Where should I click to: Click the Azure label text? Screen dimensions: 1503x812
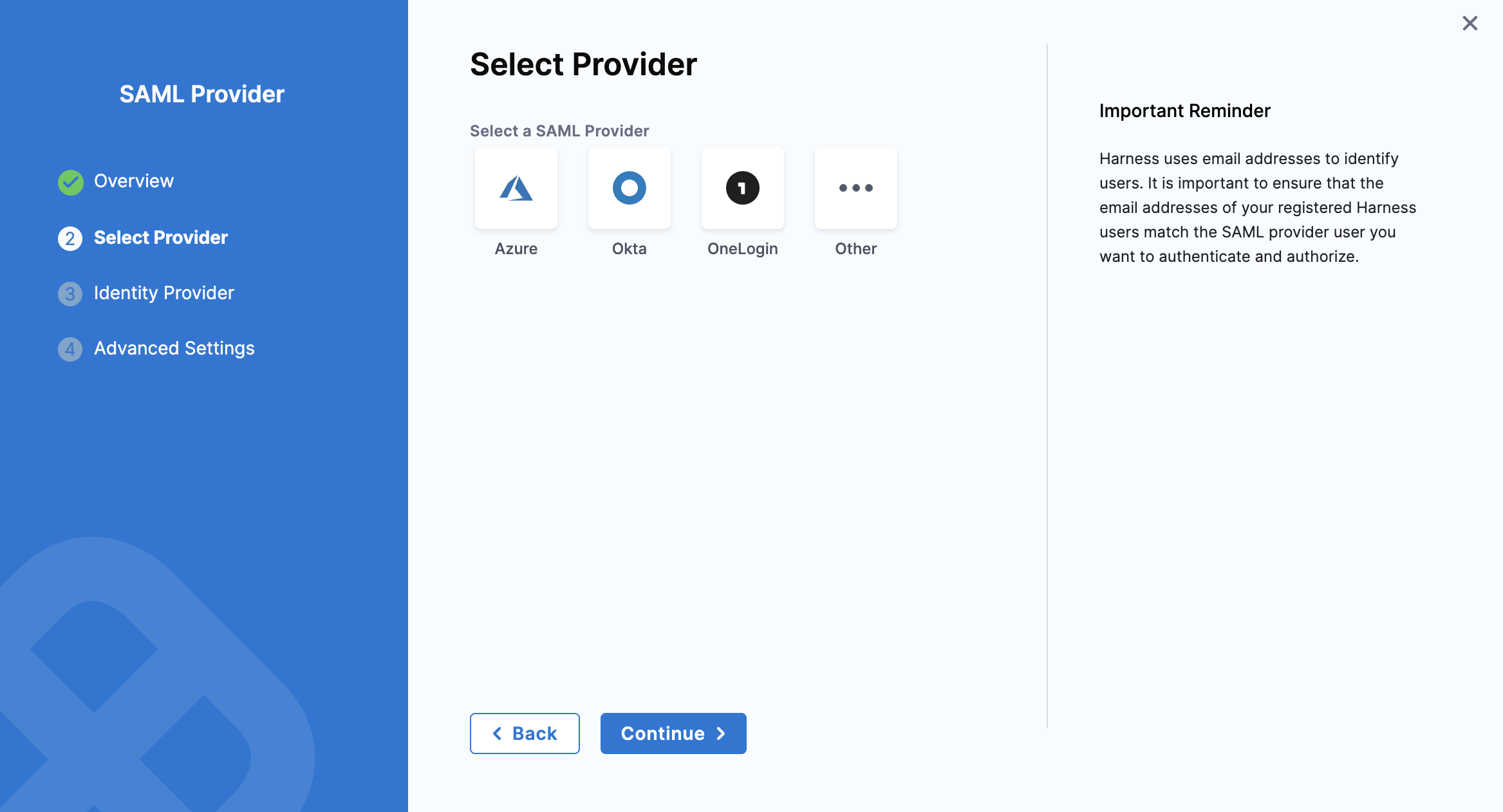tap(516, 249)
